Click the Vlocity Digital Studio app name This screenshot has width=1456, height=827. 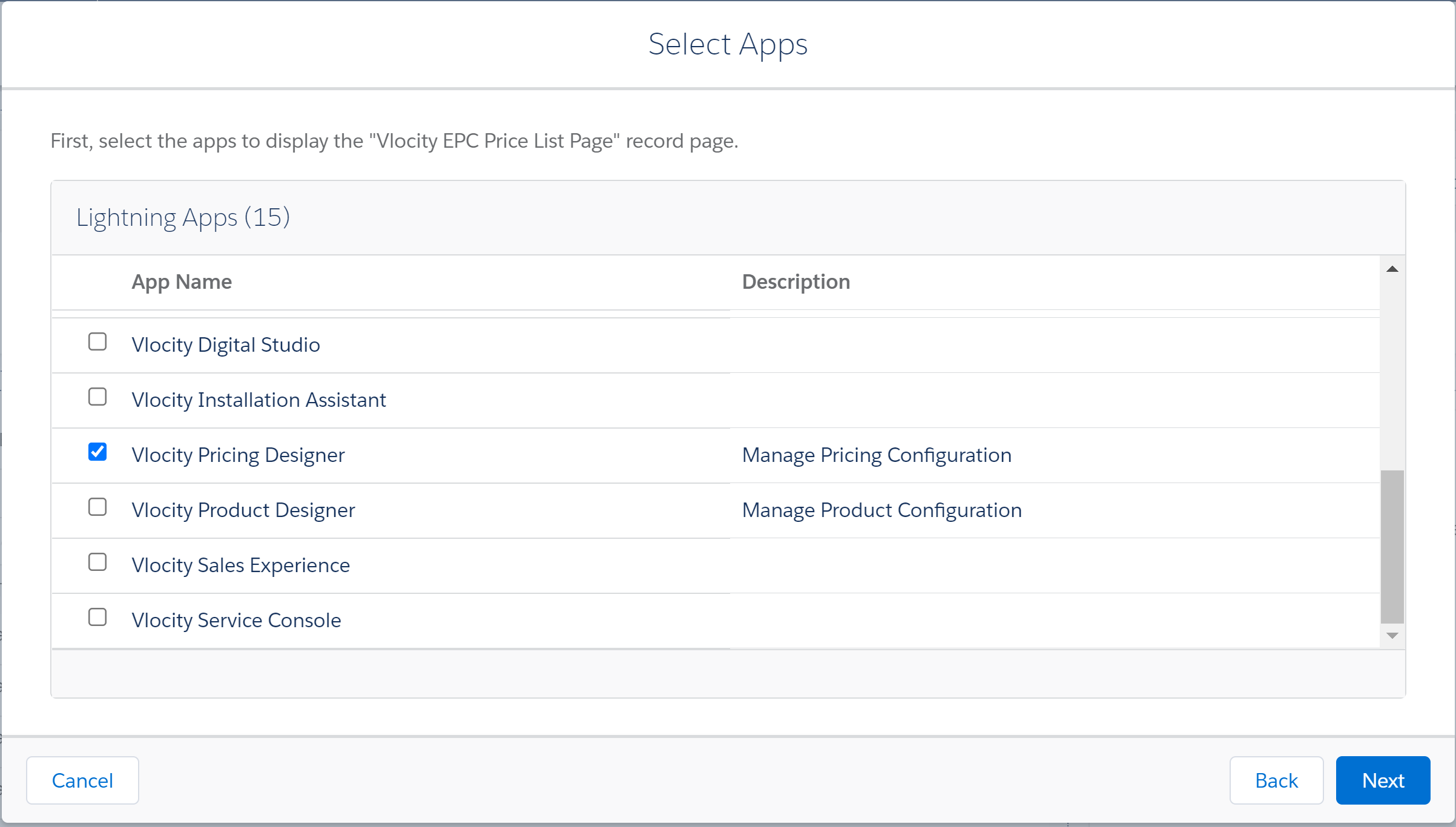tap(226, 344)
